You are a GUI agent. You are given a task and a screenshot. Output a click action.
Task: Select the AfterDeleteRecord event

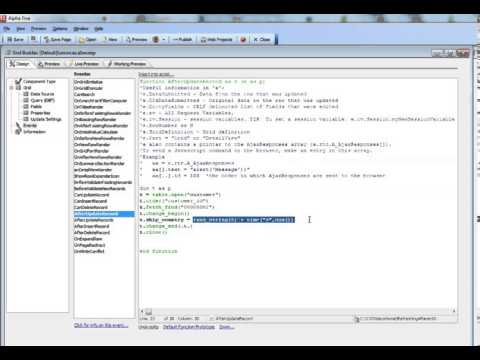pos(92,233)
